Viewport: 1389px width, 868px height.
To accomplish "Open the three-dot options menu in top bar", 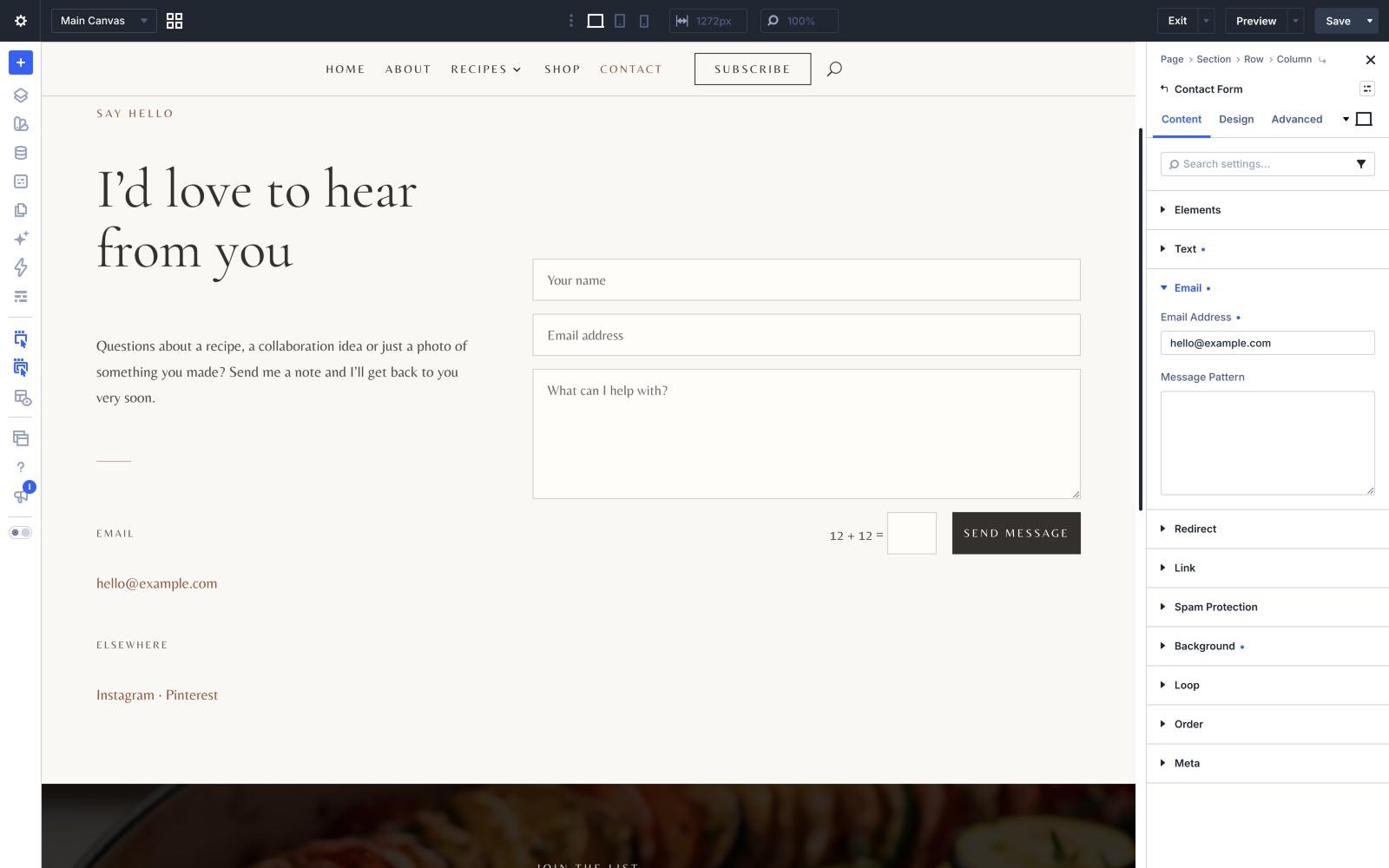I will click(x=570, y=21).
